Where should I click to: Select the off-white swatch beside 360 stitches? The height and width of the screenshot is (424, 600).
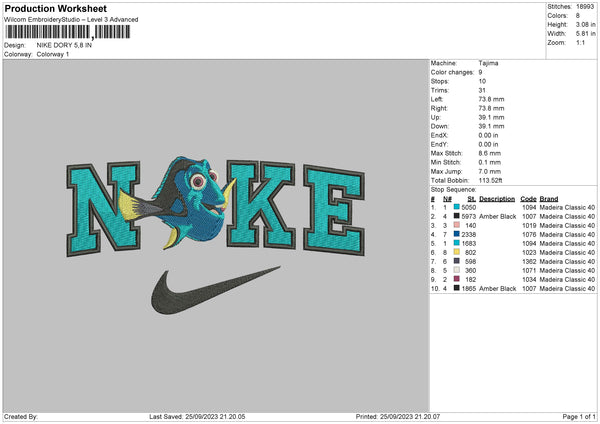click(x=457, y=270)
